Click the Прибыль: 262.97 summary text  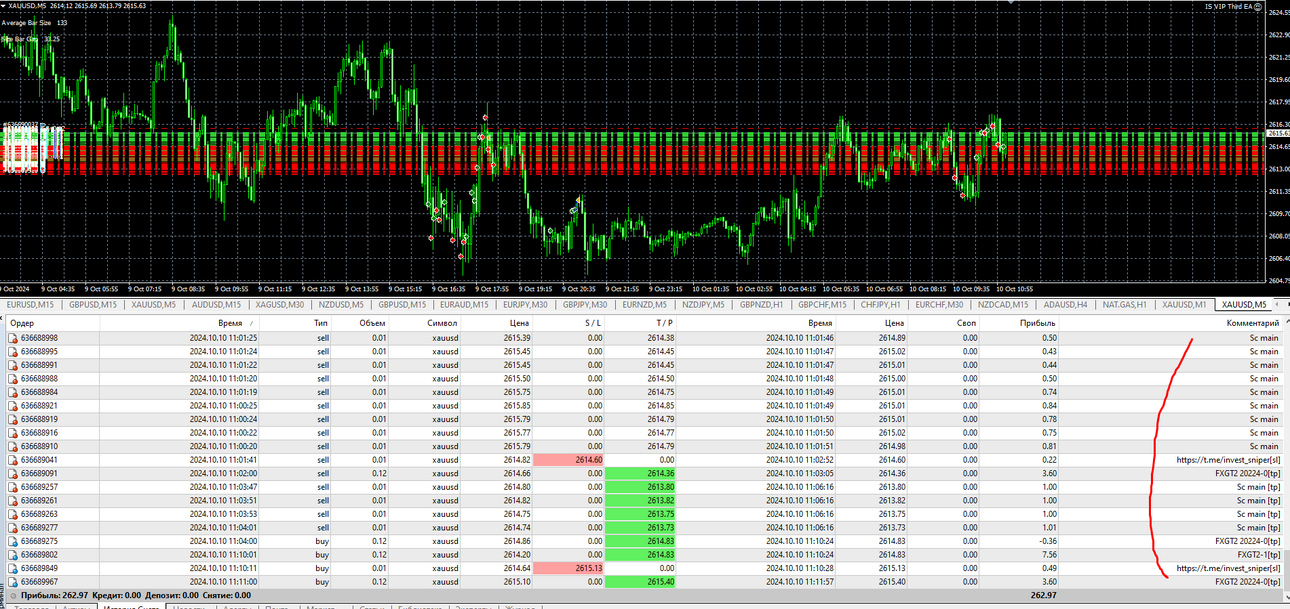point(55,595)
